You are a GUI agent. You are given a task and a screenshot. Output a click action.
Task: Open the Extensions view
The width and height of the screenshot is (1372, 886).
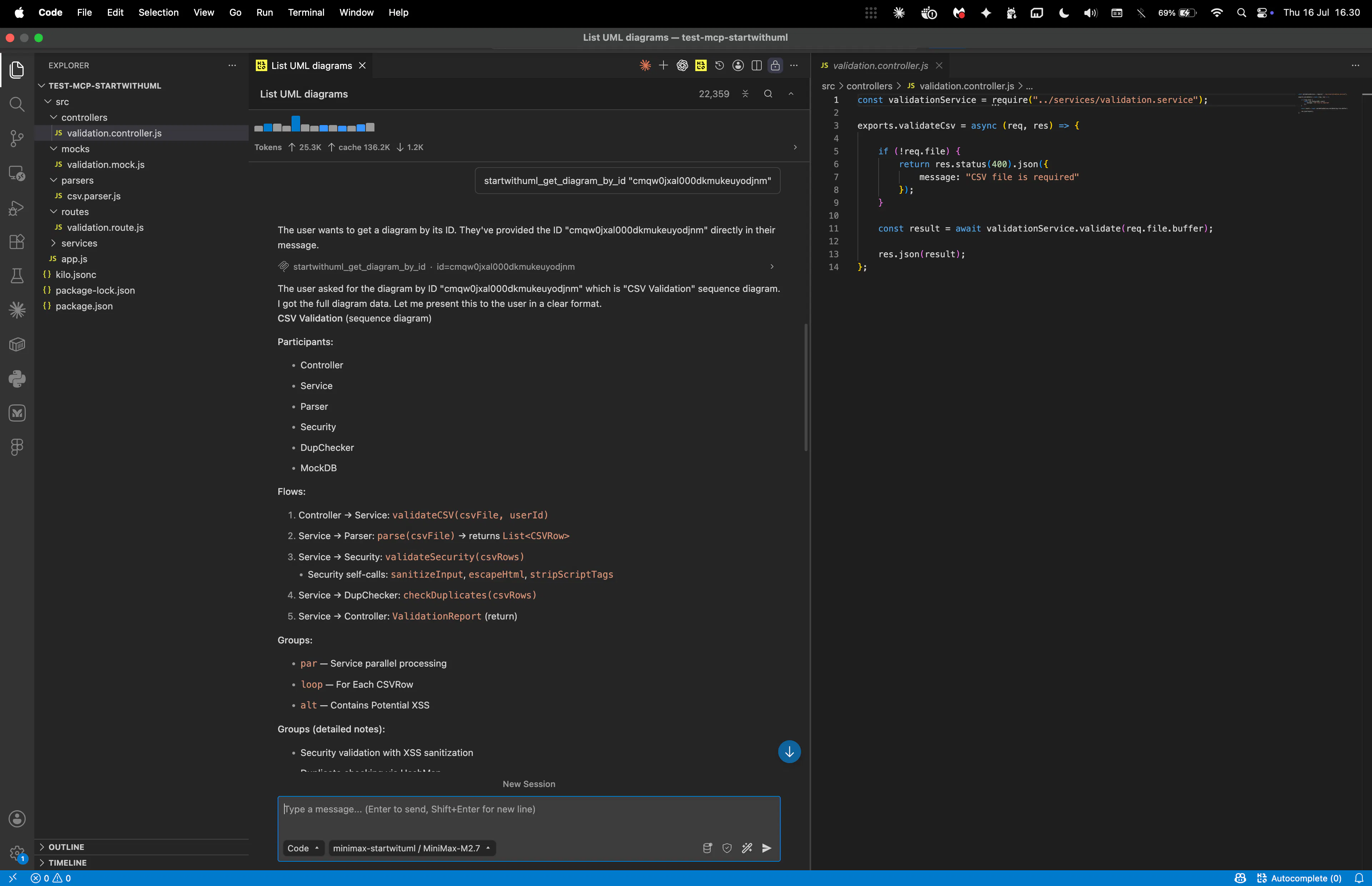click(17, 242)
